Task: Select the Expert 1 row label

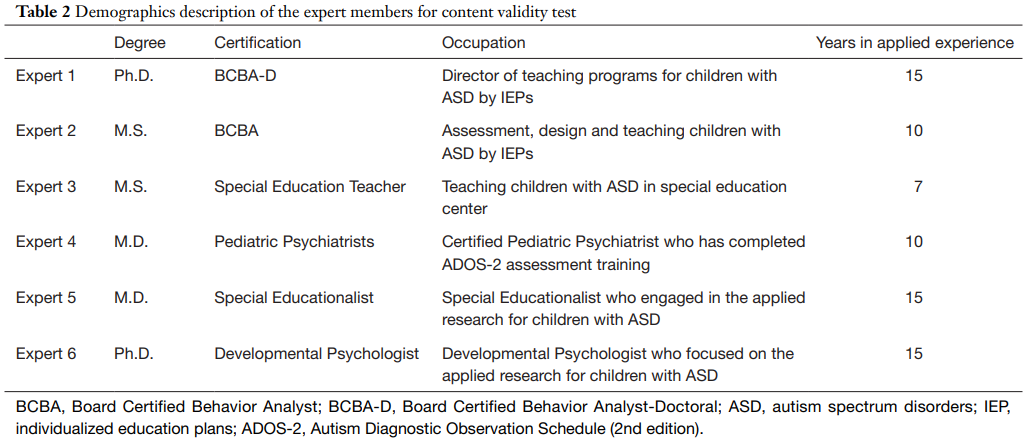Action: (x=46, y=76)
